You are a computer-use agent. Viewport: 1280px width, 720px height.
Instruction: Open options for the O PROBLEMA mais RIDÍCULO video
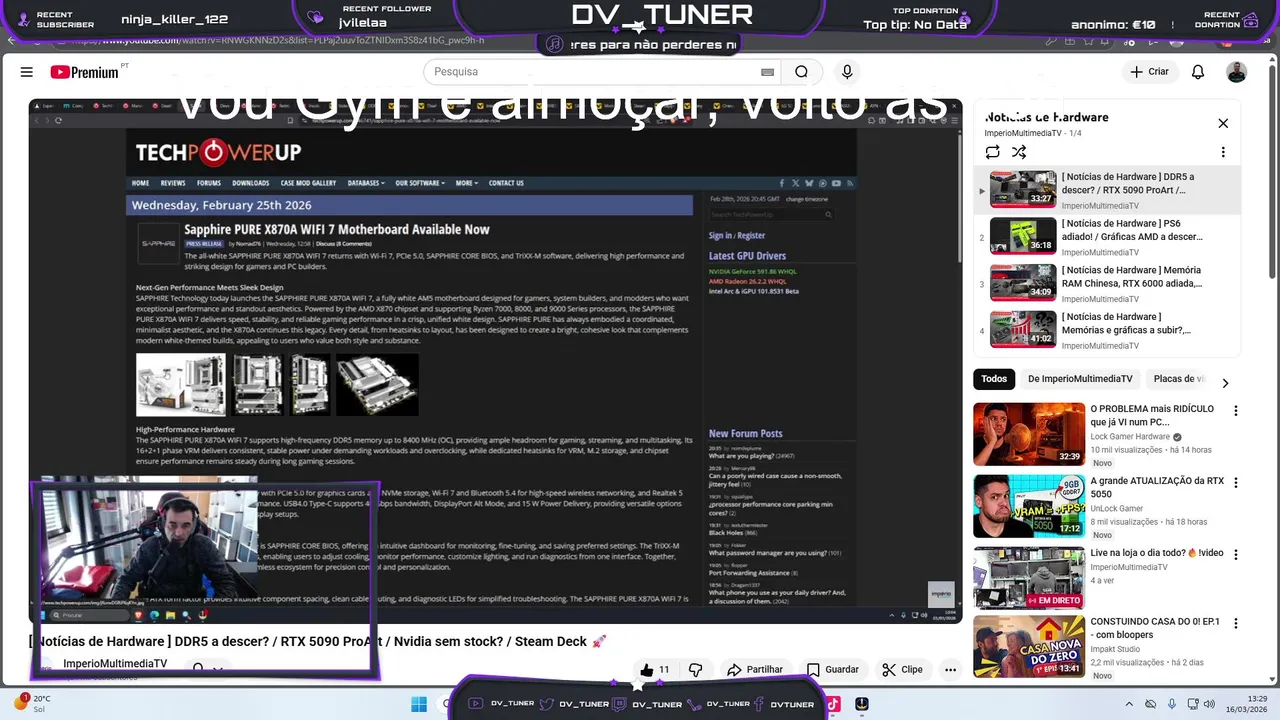[1236, 411]
